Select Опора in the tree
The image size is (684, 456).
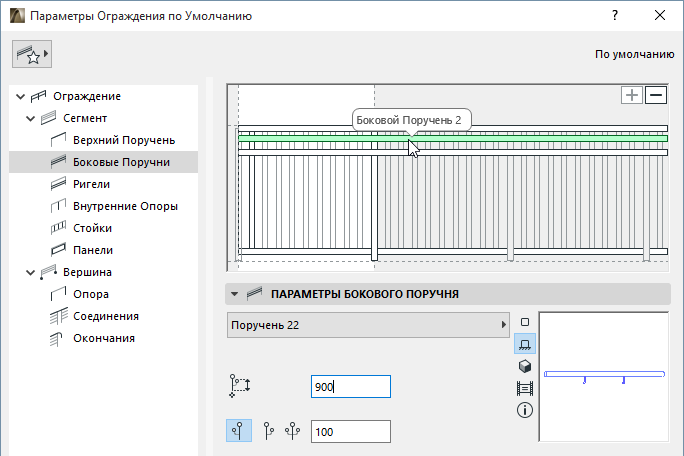click(91, 294)
